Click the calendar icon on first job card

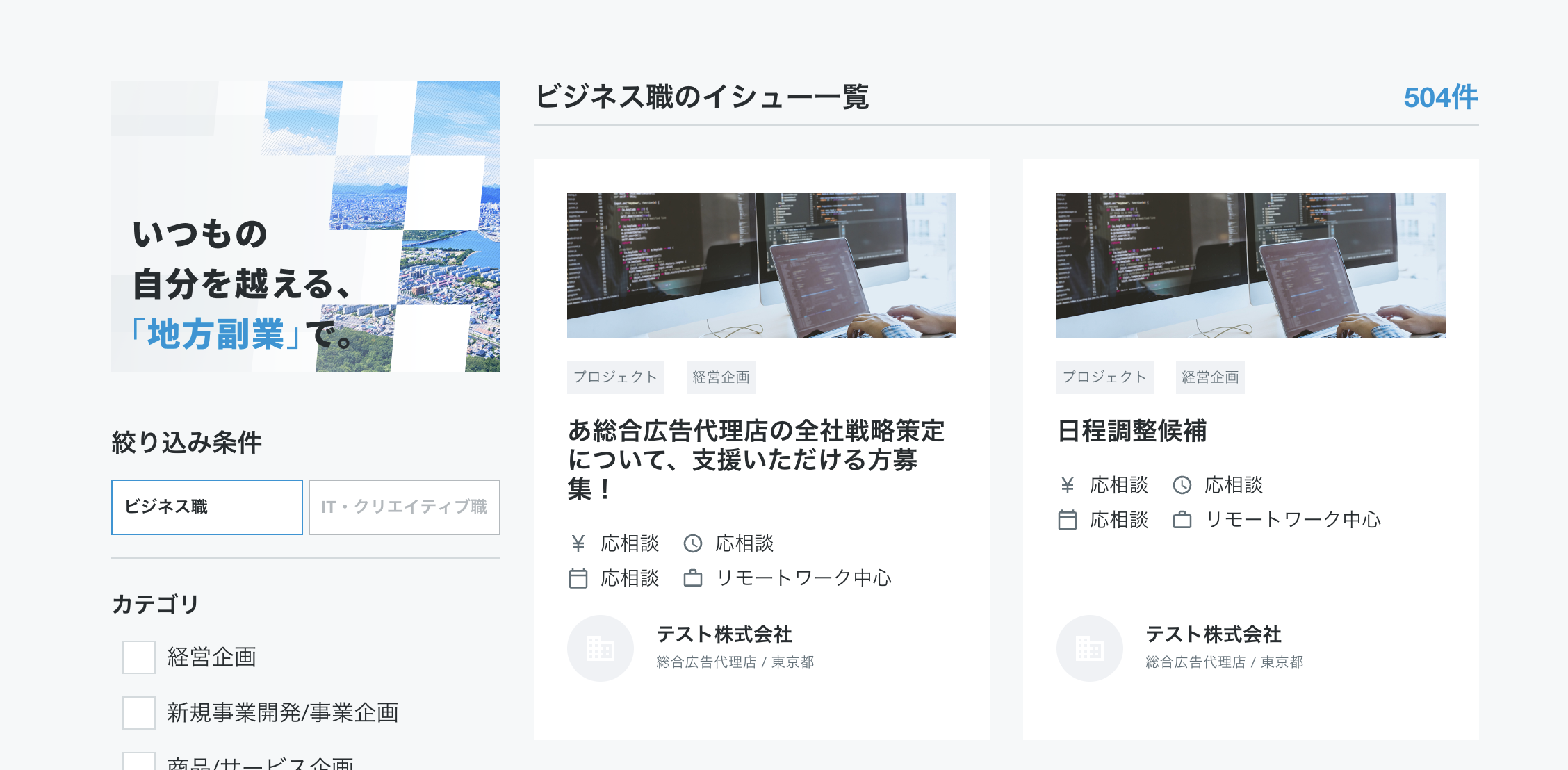[578, 578]
